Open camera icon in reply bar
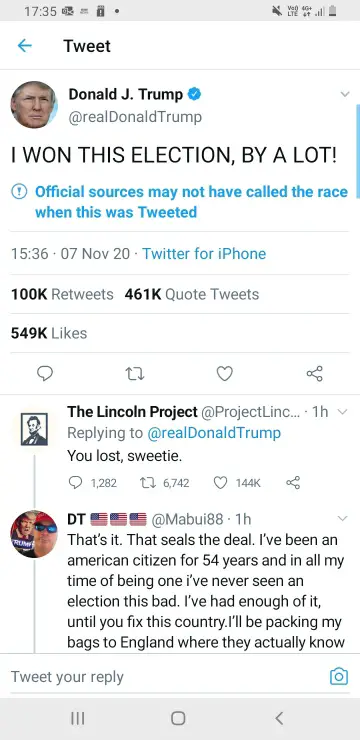This screenshot has height=740, width=360. pos(339,676)
